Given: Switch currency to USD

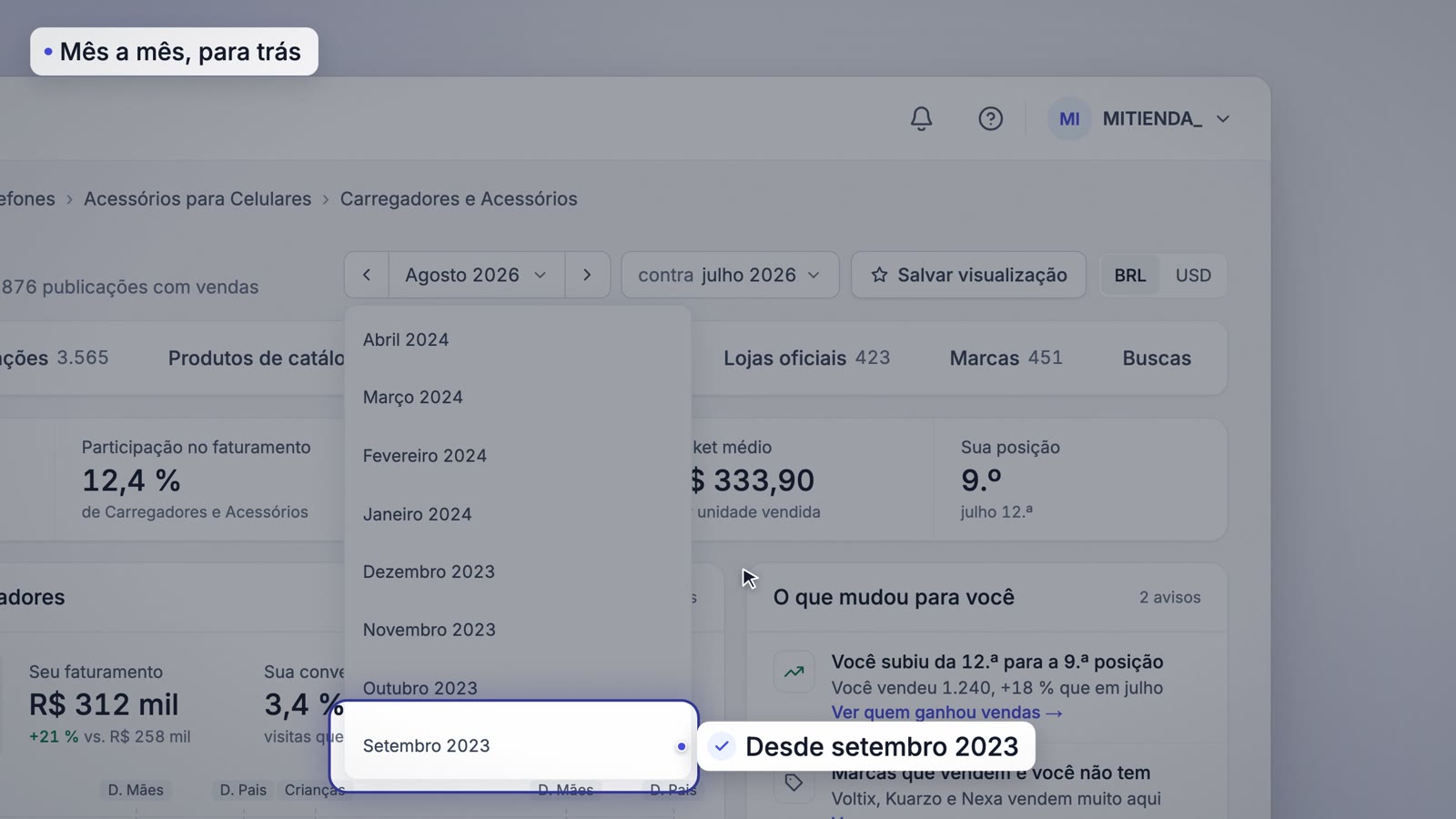Looking at the screenshot, I should [x=1193, y=276].
